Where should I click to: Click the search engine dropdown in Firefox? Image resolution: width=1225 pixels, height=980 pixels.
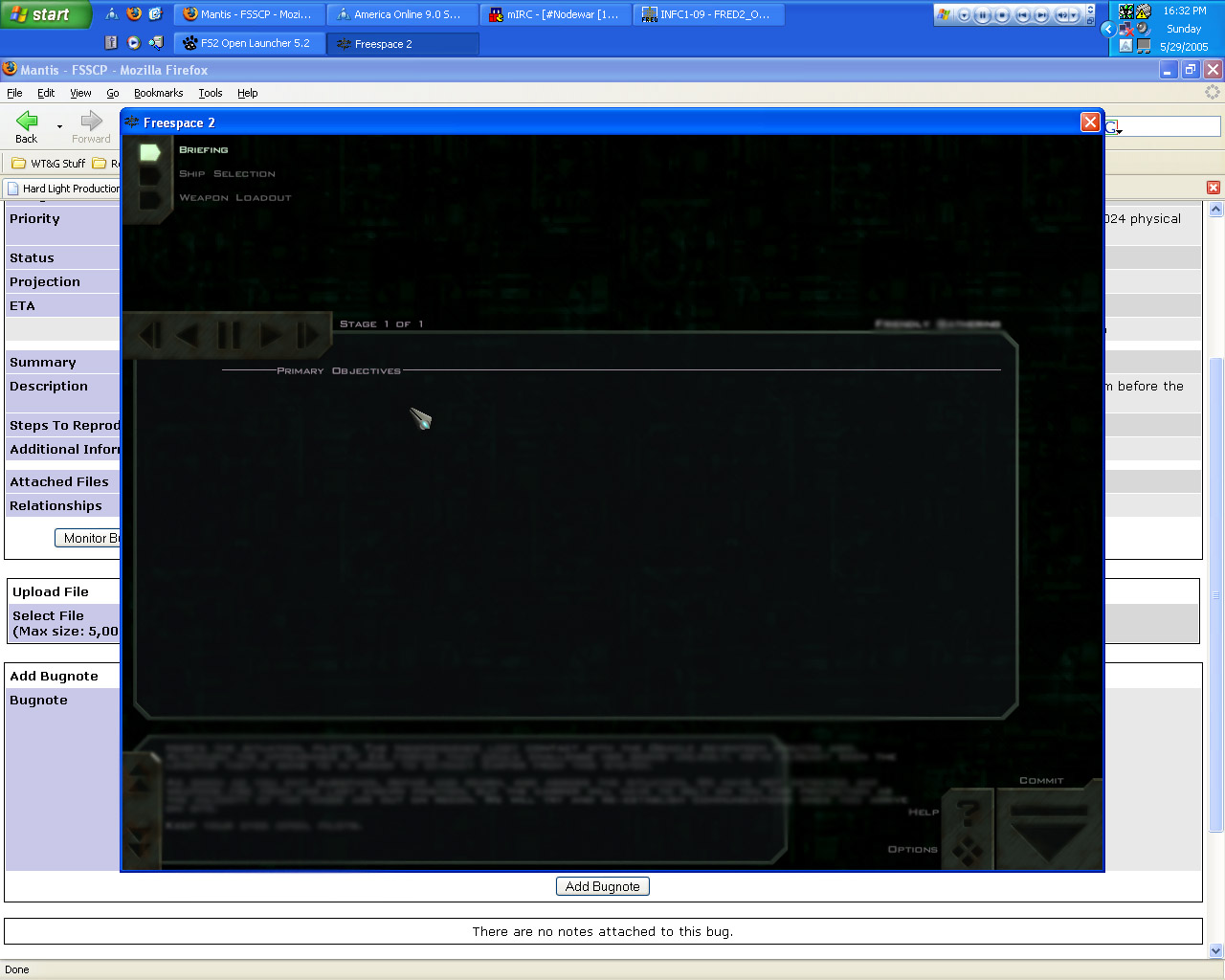pos(1114,126)
